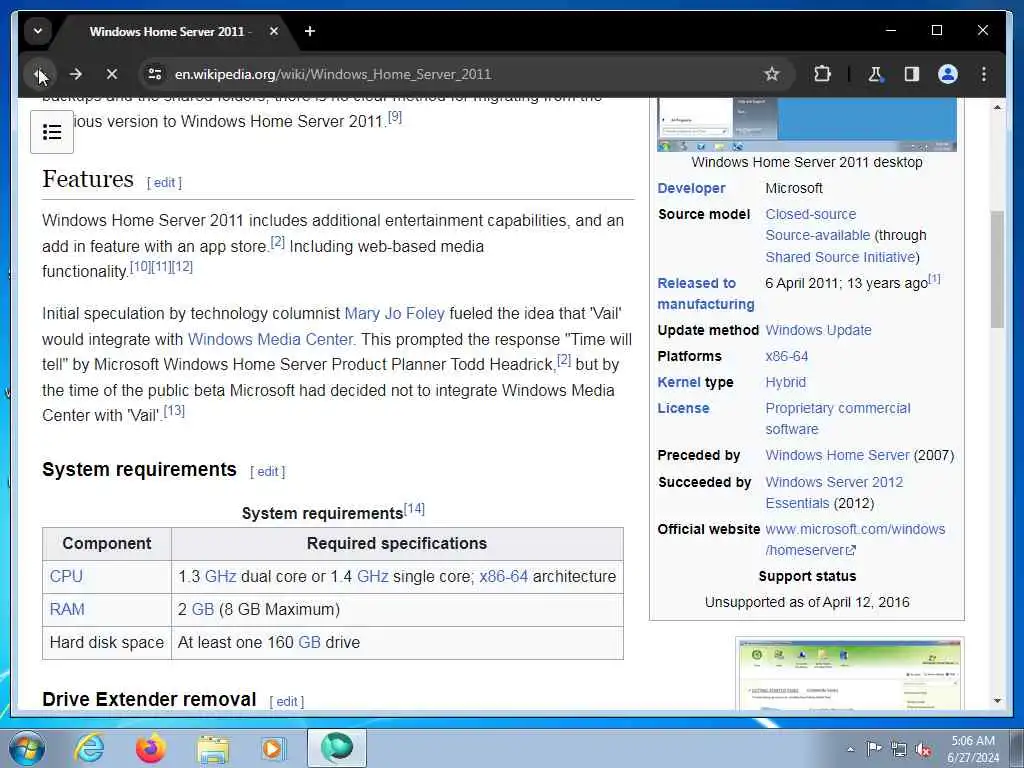The width and height of the screenshot is (1024, 768).
Task: Open Windows Server 2012 Essentials link
Action: pos(834,492)
